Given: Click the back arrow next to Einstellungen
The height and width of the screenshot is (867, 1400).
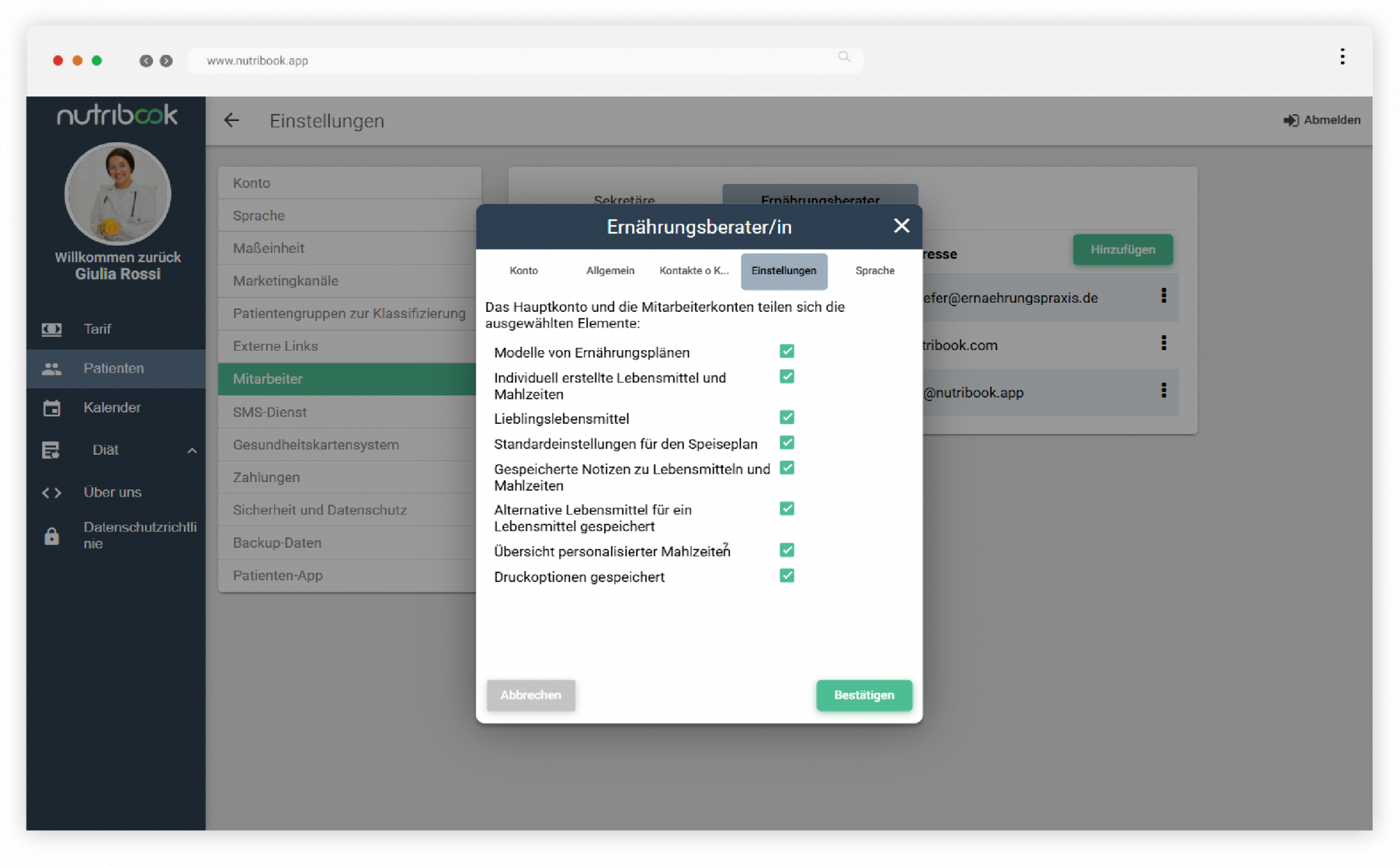Looking at the screenshot, I should 232,120.
